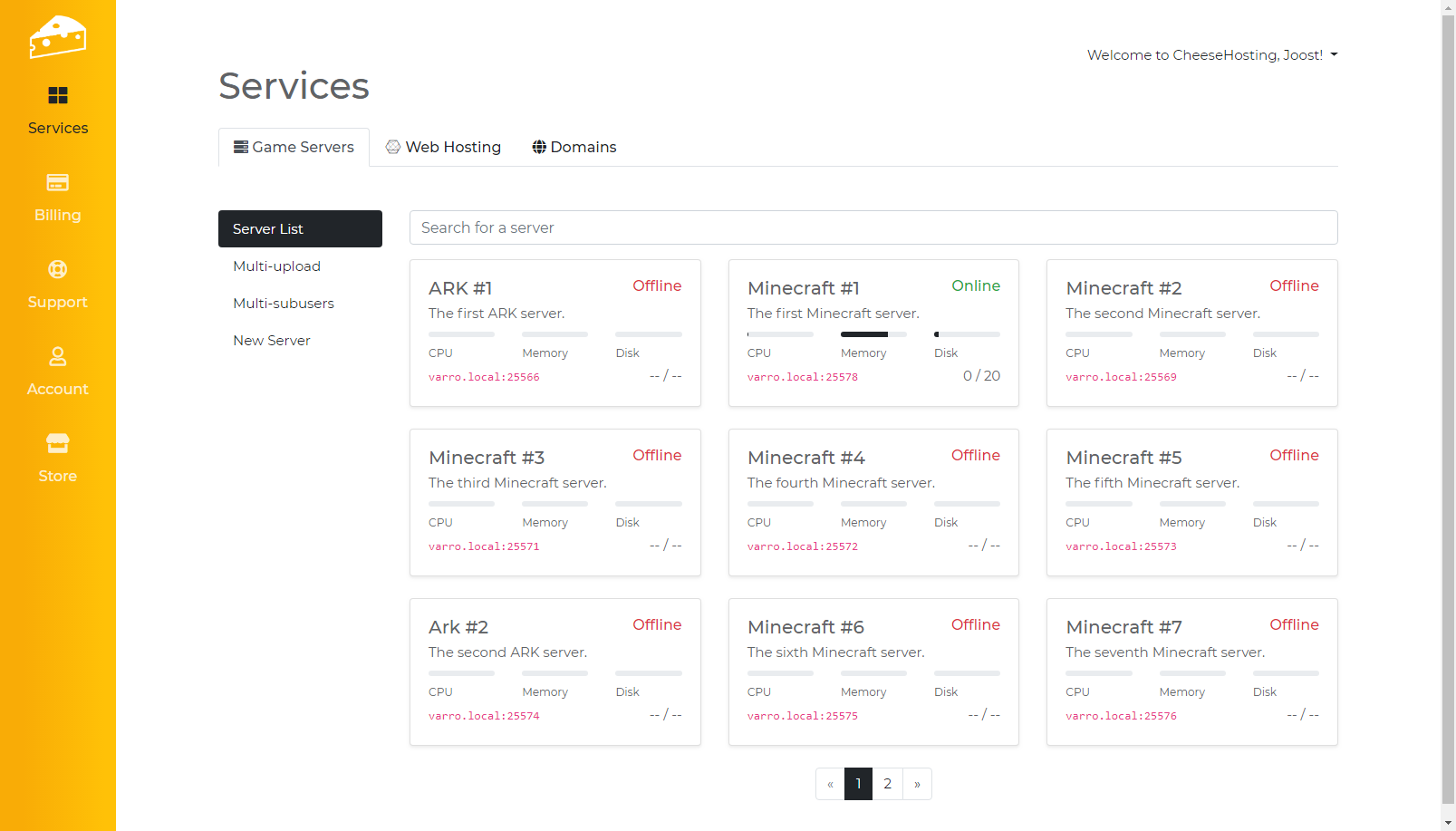The height and width of the screenshot is (831, 1456).
Task: Focus the Search for a server field
Action: 873,227
